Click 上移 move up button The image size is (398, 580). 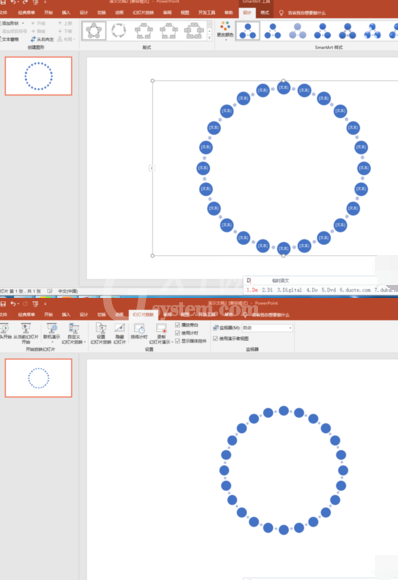click(x=65, y=23)
